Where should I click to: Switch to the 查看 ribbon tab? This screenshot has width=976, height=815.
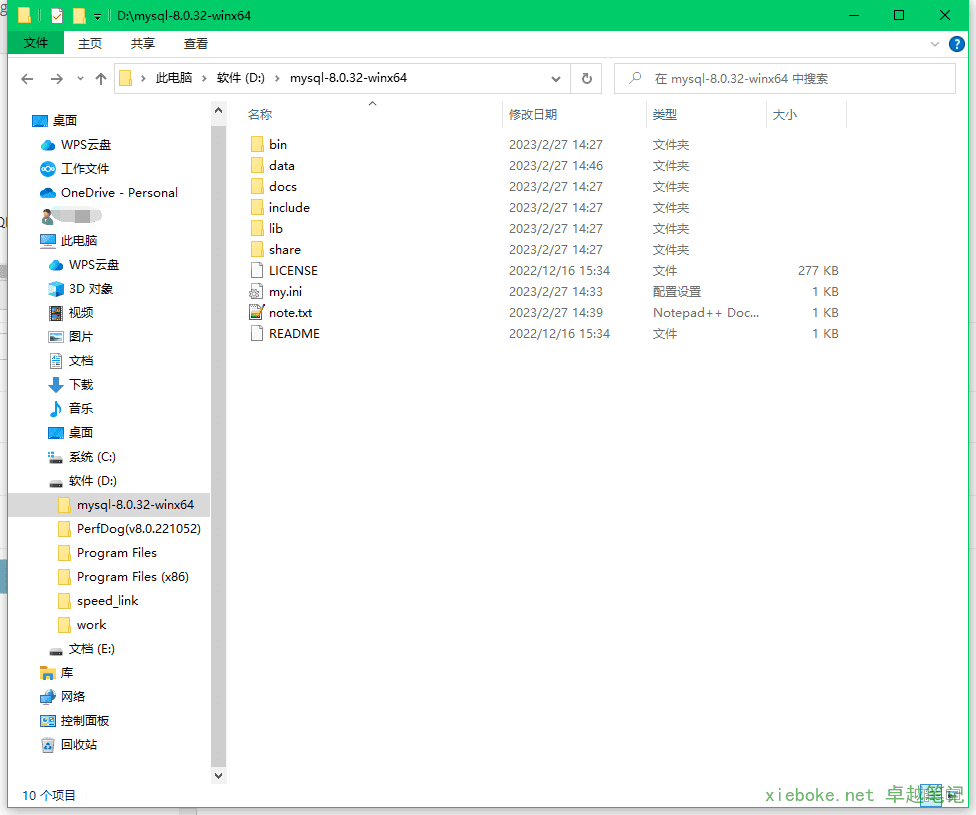[x=196, y=43]
